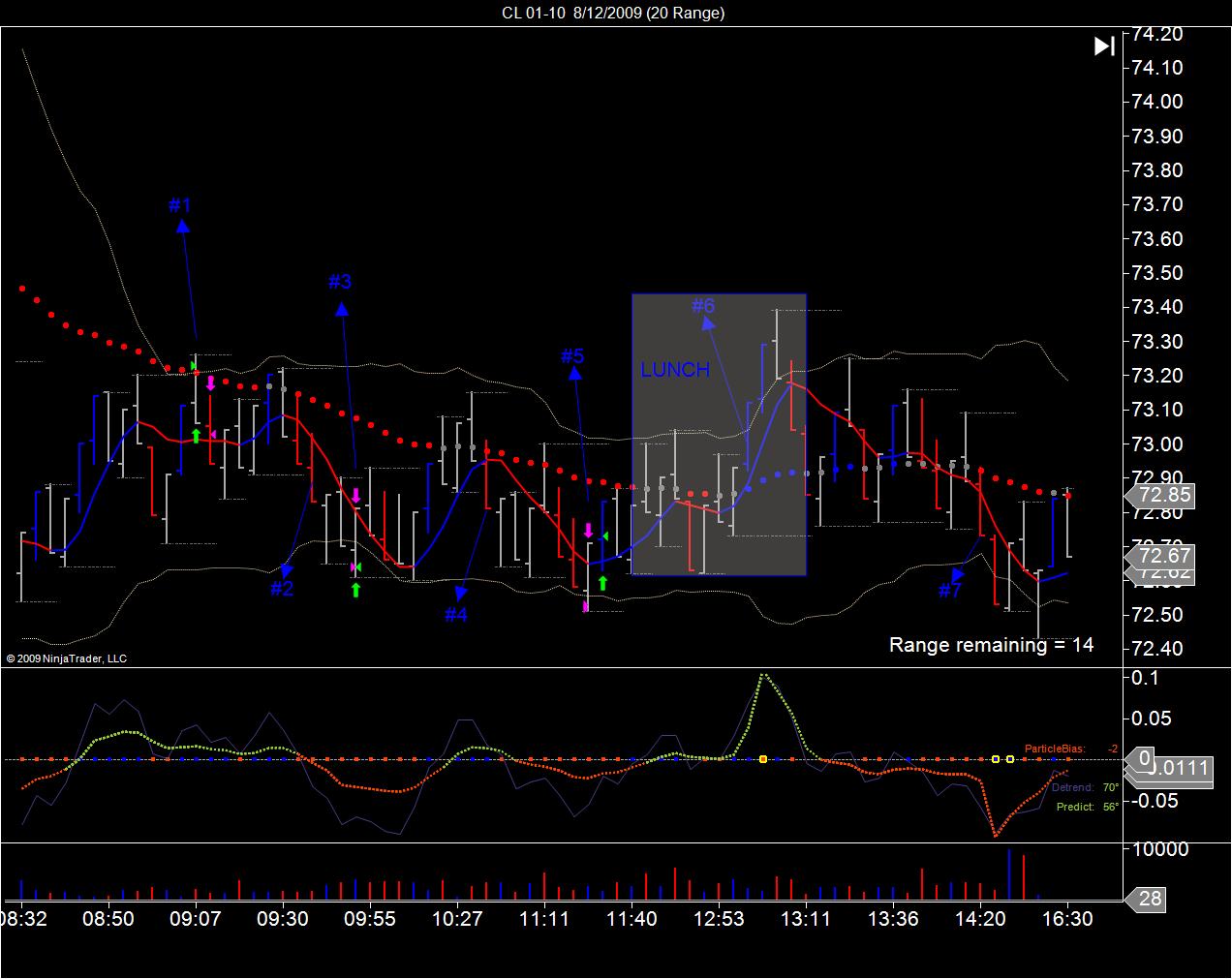Click the #5 annotation arrowhead

click(x=575, y=372)
